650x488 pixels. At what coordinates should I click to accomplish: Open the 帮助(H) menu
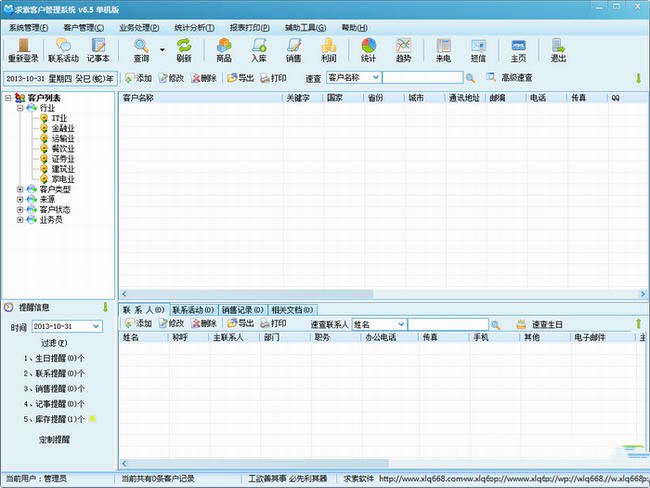(354, 28)
